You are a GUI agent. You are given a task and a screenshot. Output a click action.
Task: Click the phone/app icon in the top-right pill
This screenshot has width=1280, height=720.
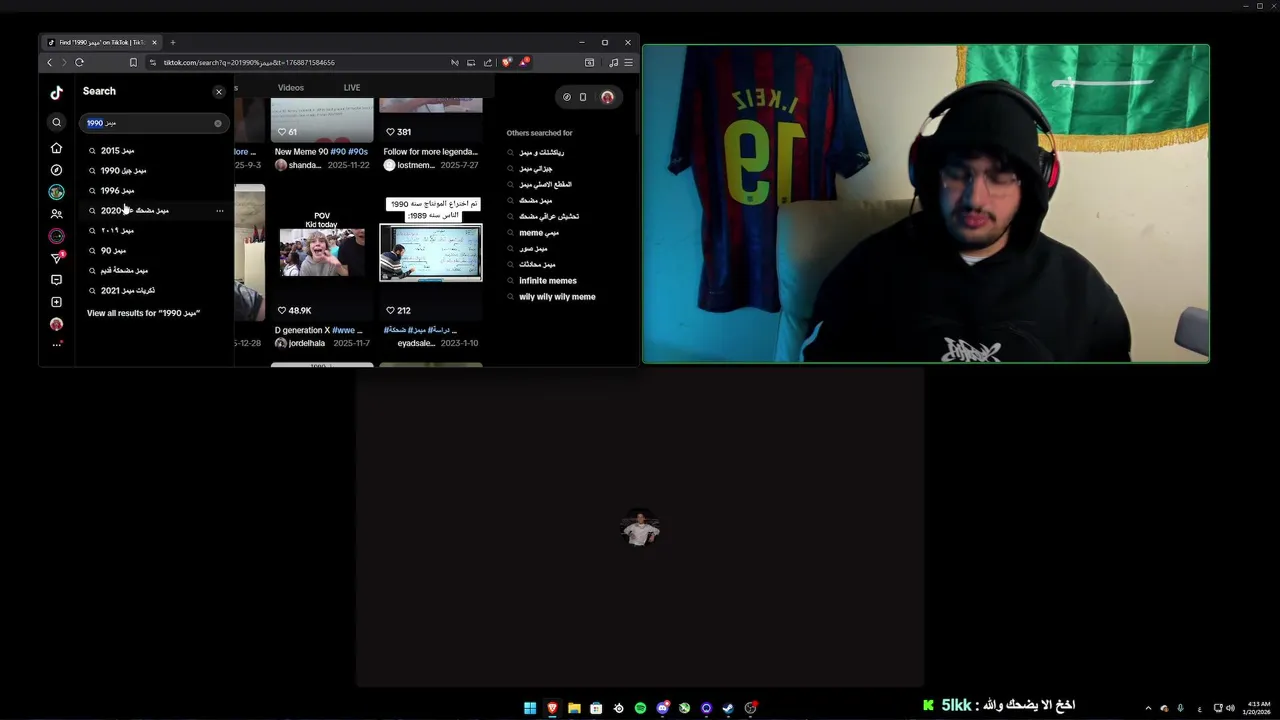pos(583,97)
